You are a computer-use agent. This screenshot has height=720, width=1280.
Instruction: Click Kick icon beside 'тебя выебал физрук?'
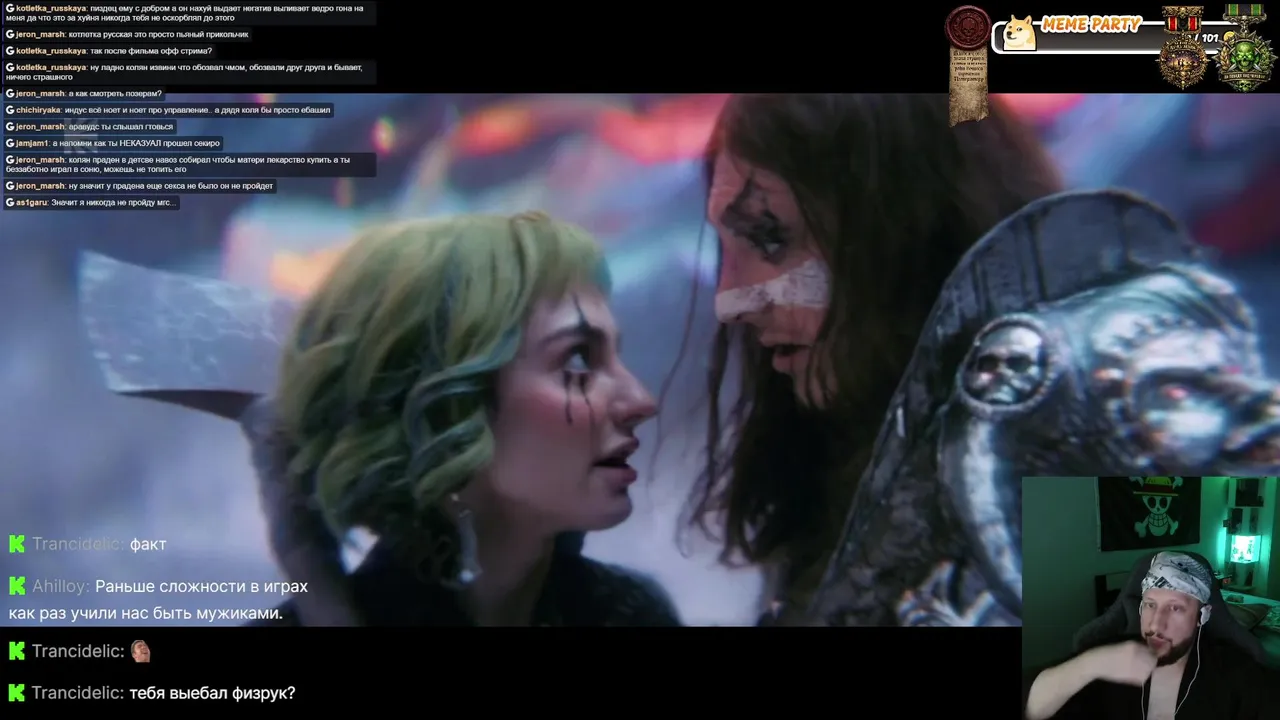(x=16, y=693)
